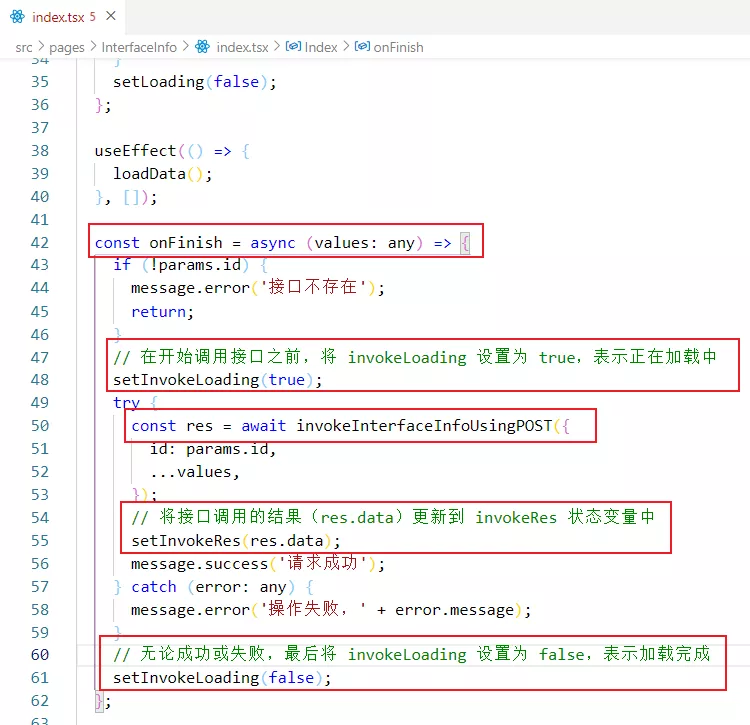Click line number 35 in gutter
Image resolution: width=750 pixels, height=725 pixels.
click(40, 82)
